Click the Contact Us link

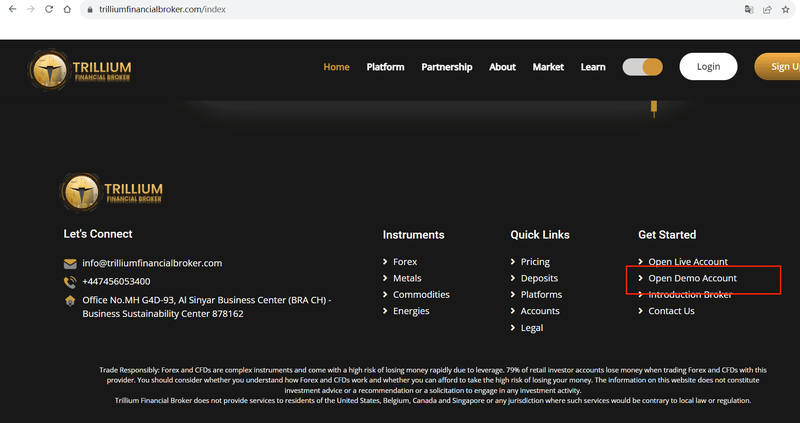coord(671,311)
